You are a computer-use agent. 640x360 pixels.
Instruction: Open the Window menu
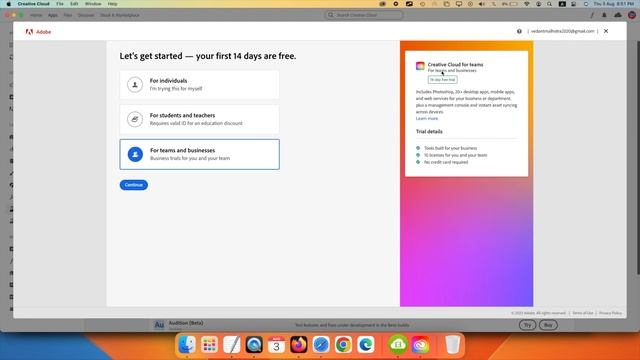click(x=93, y=4)
